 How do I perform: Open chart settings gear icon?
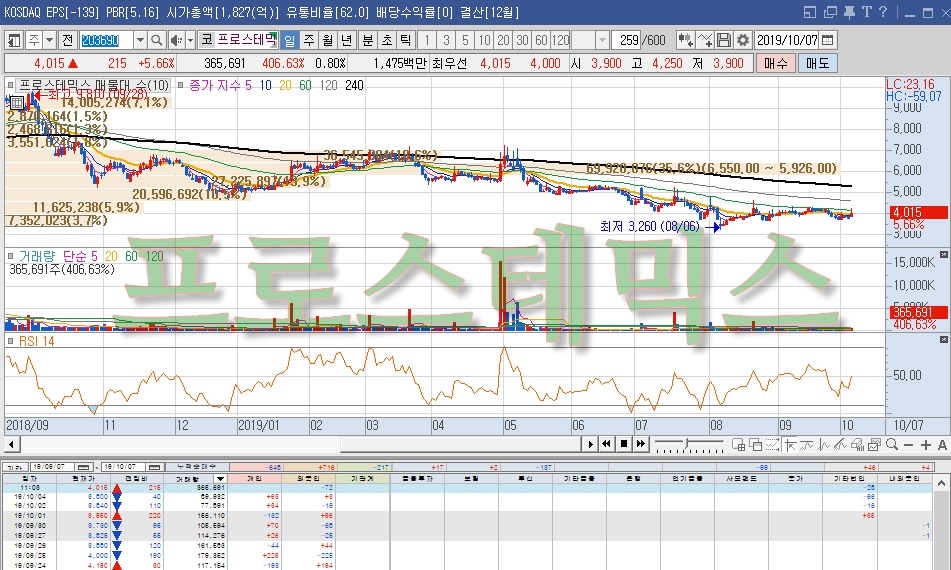pyautogui.click(x=743, y=41)
